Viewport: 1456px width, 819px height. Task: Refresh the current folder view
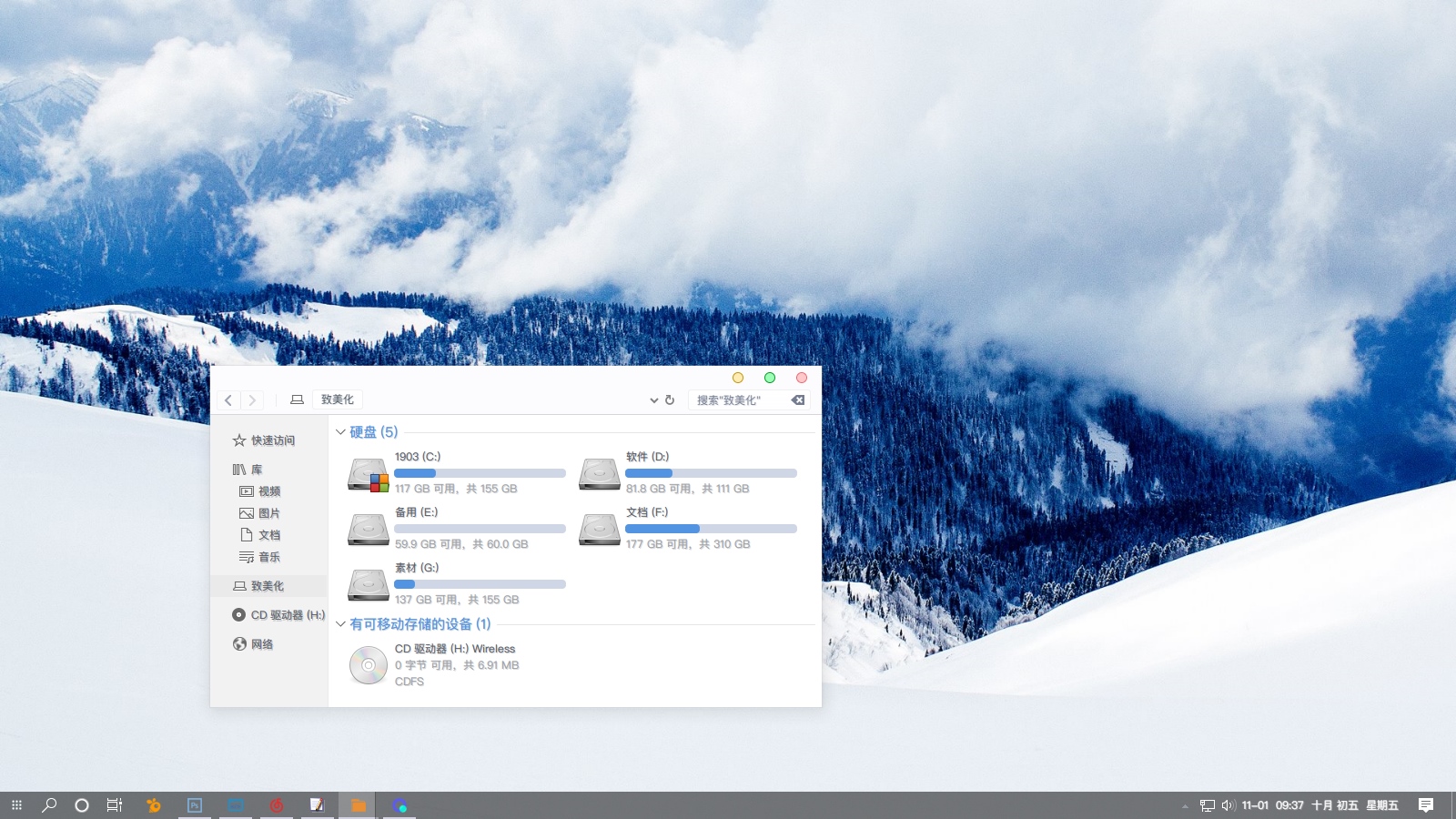tap(670, 400)
